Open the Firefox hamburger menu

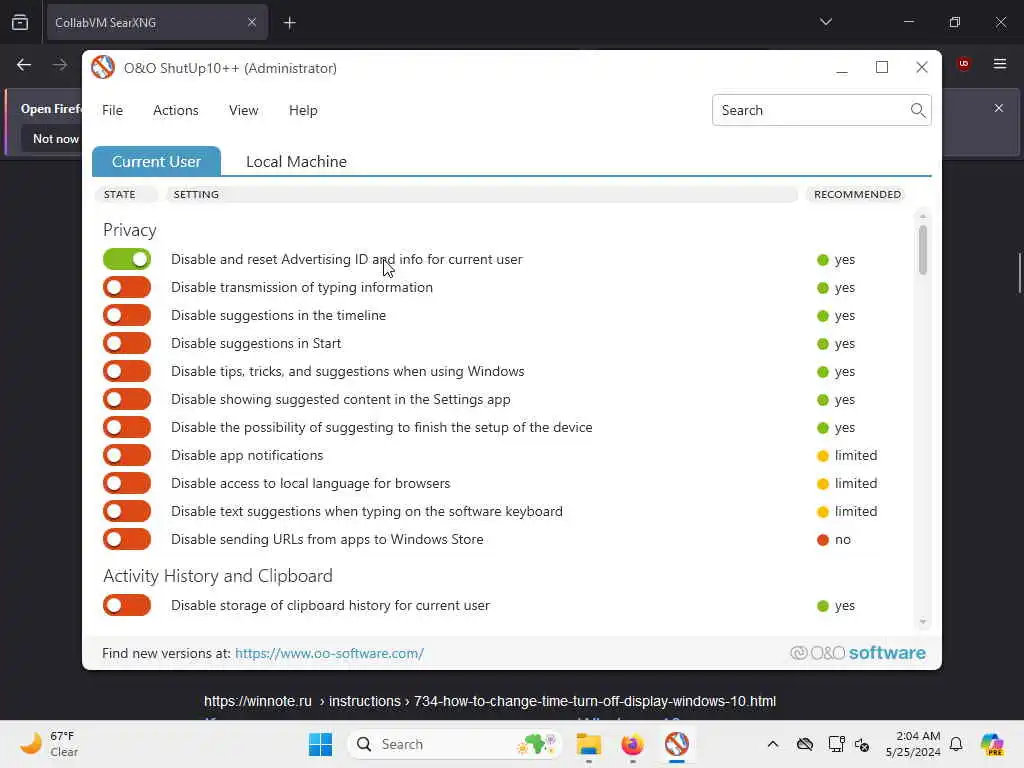click(x=1000, y=64)
